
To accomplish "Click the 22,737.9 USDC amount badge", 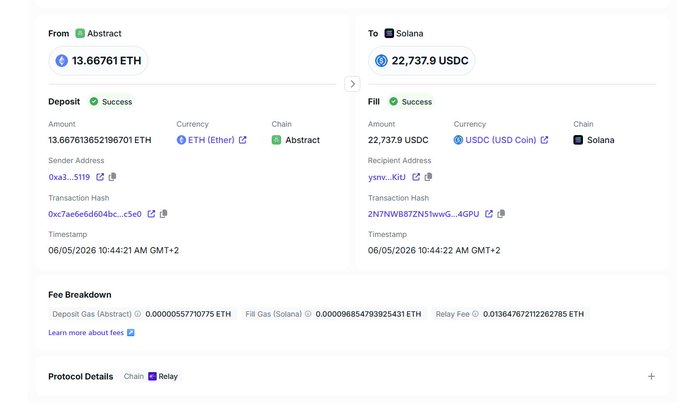I will 422,60.
